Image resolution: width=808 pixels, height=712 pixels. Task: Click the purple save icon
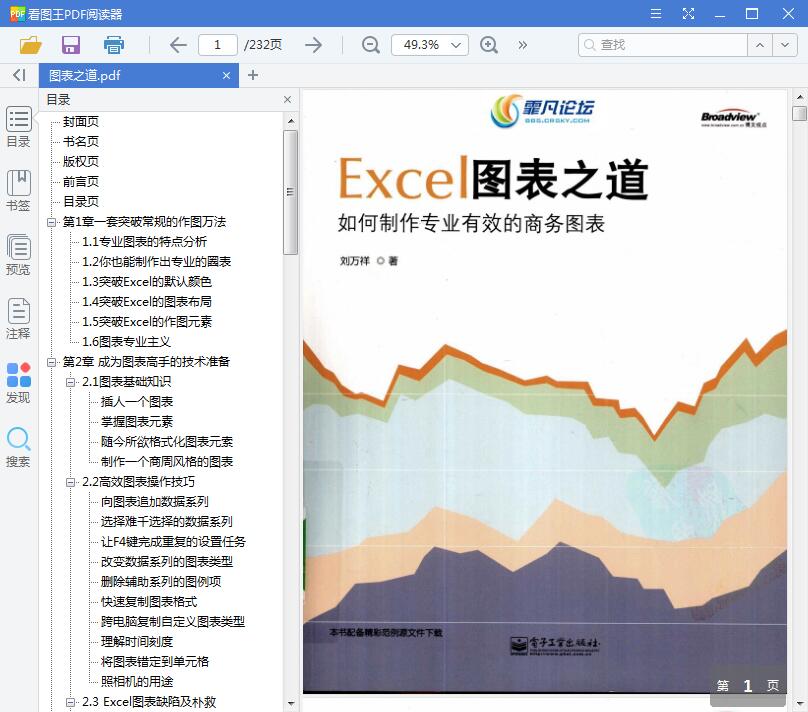pyautogui.click(x=71, y=45)
